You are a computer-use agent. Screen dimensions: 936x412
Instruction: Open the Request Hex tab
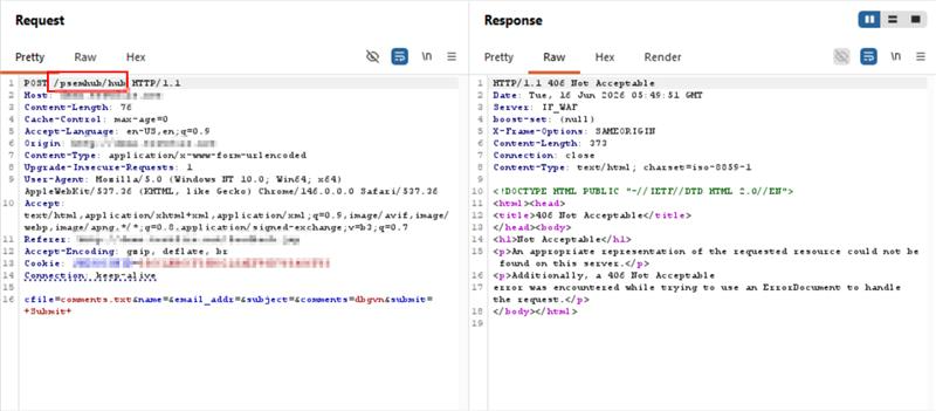(x=136, y=57)
